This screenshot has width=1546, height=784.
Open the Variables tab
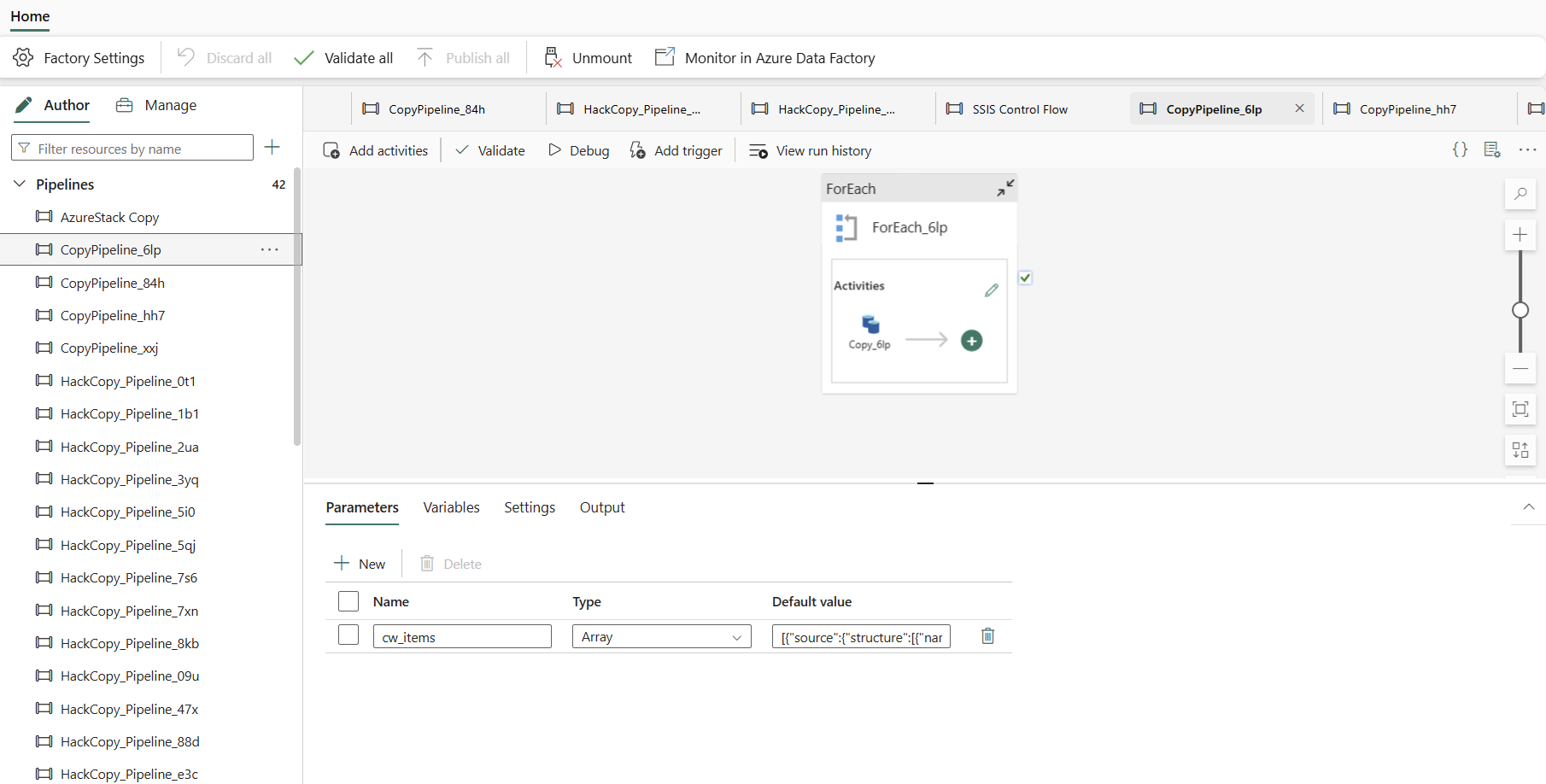pos(452,507)
